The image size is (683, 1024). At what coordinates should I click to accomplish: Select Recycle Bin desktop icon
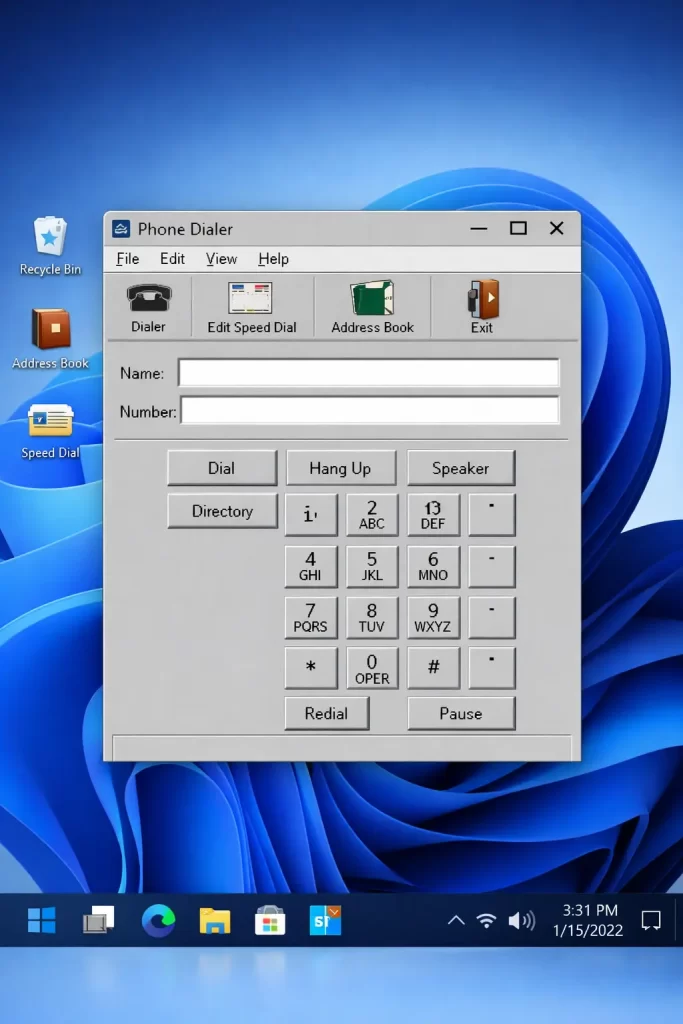coord(50,246)
